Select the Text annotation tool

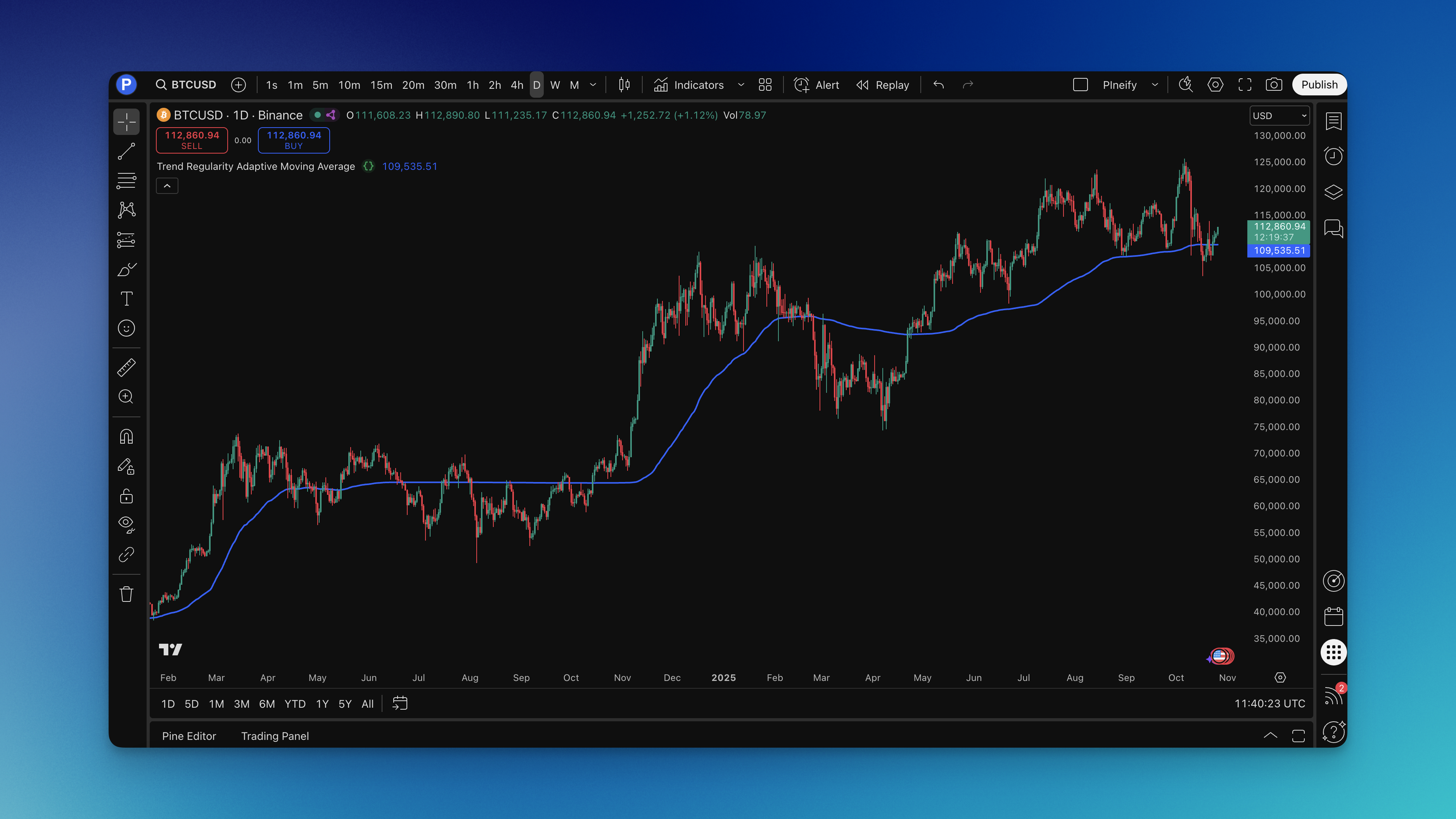[126, 299]
